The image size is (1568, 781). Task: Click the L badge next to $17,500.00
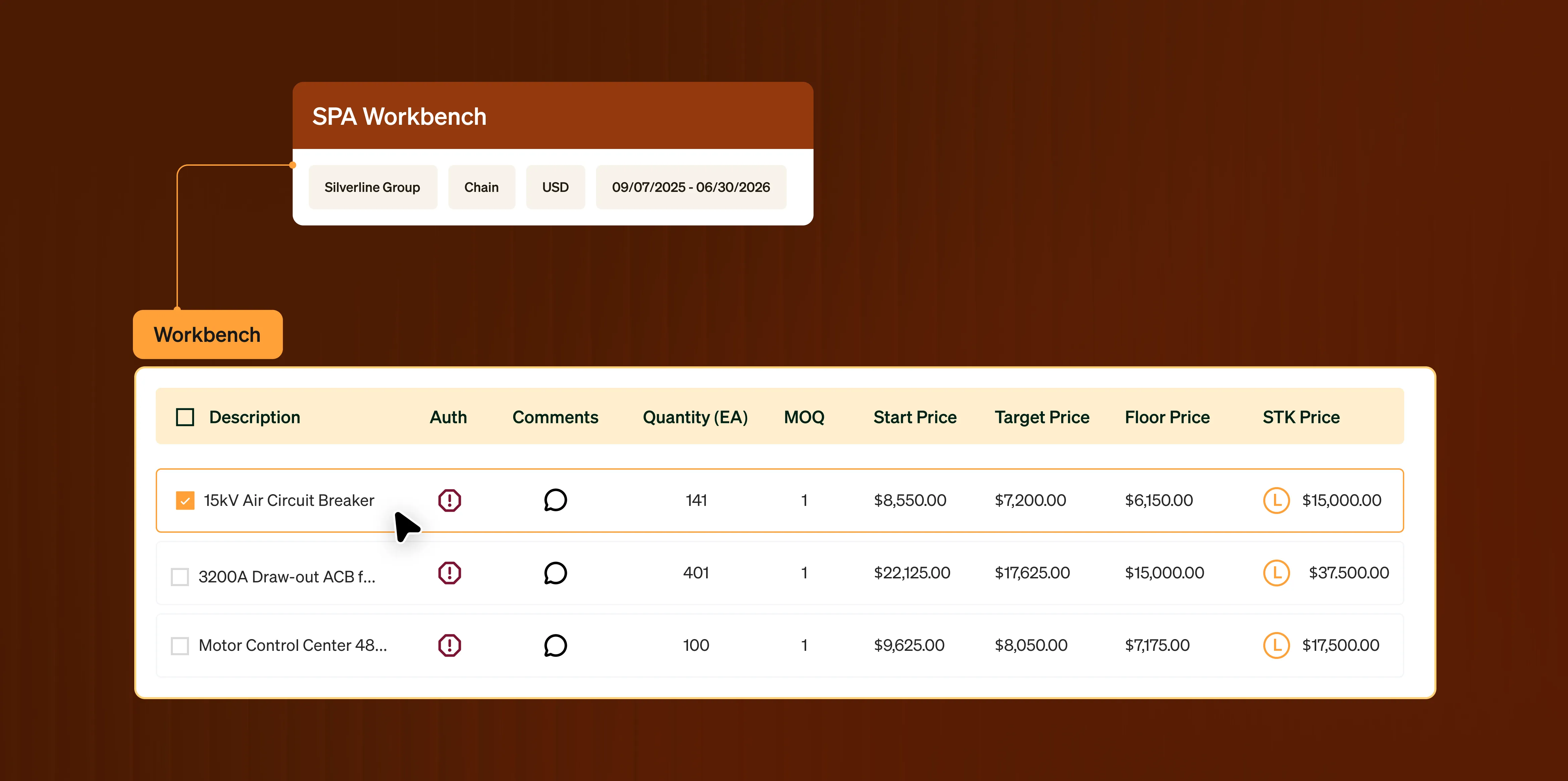coord(1276,645)
